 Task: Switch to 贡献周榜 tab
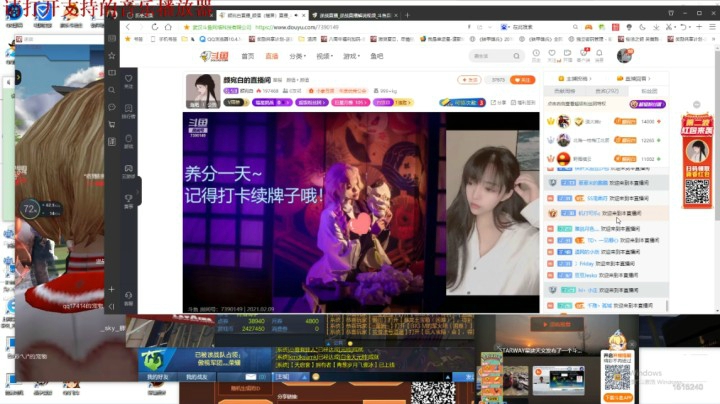click(564, 91)
